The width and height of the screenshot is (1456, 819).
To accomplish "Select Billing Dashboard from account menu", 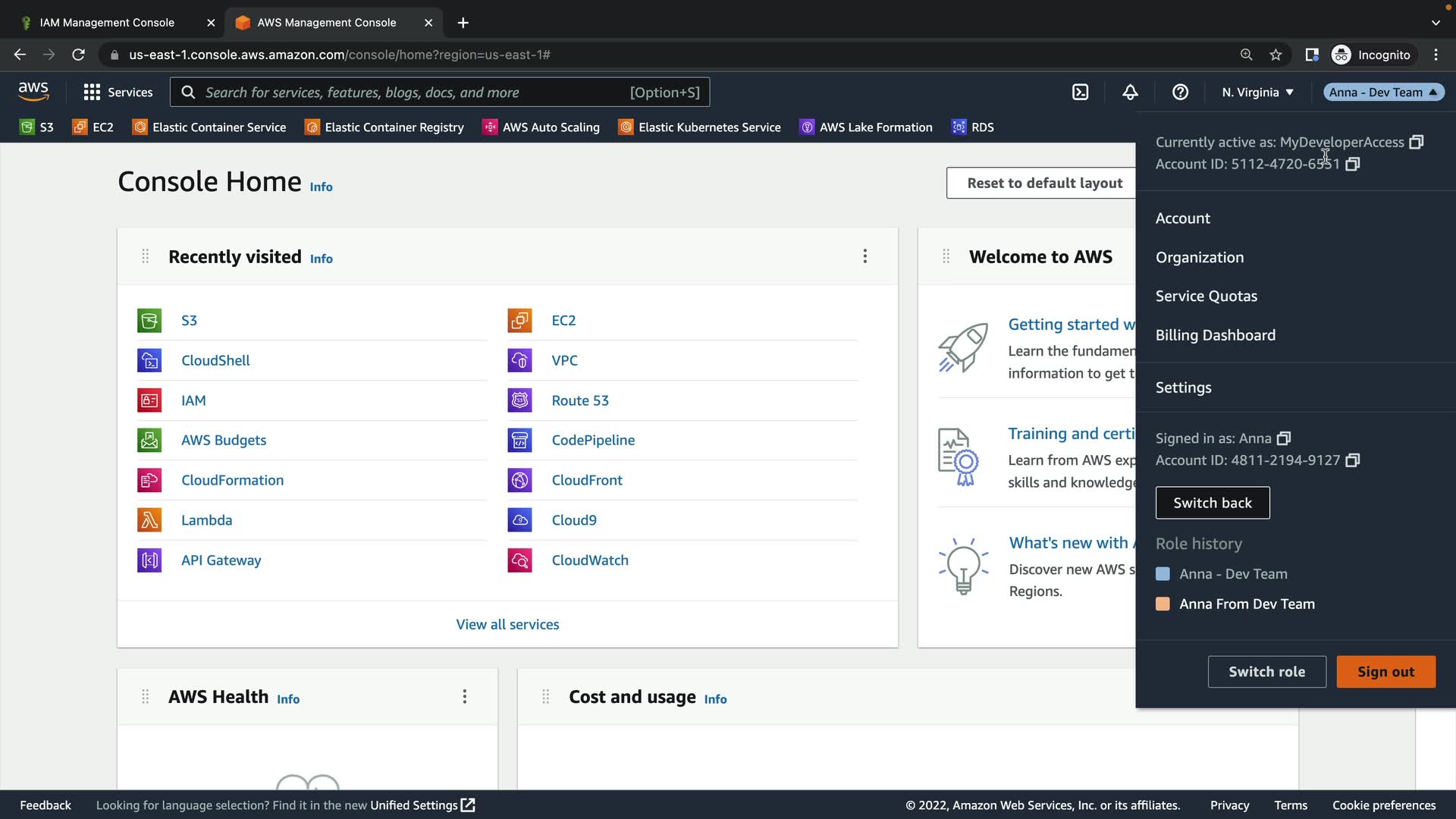I will point(1215,335).
